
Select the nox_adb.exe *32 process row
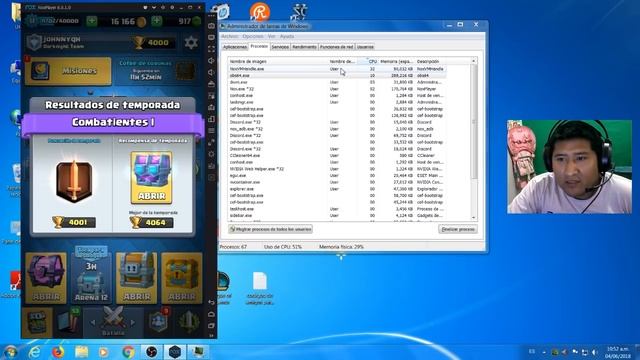tap(337, 129)
